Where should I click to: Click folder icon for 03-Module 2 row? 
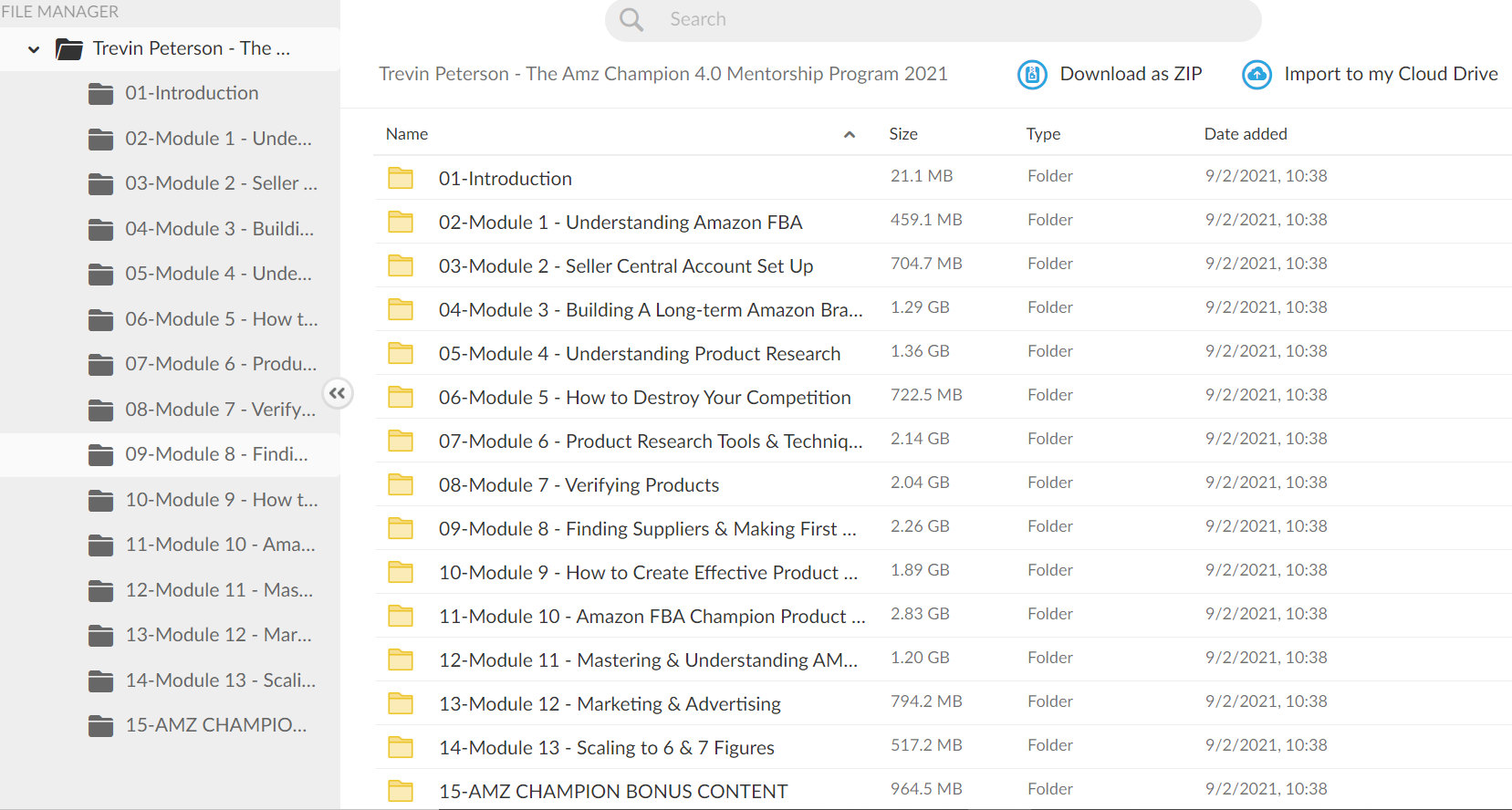click(x=401, y=265)
